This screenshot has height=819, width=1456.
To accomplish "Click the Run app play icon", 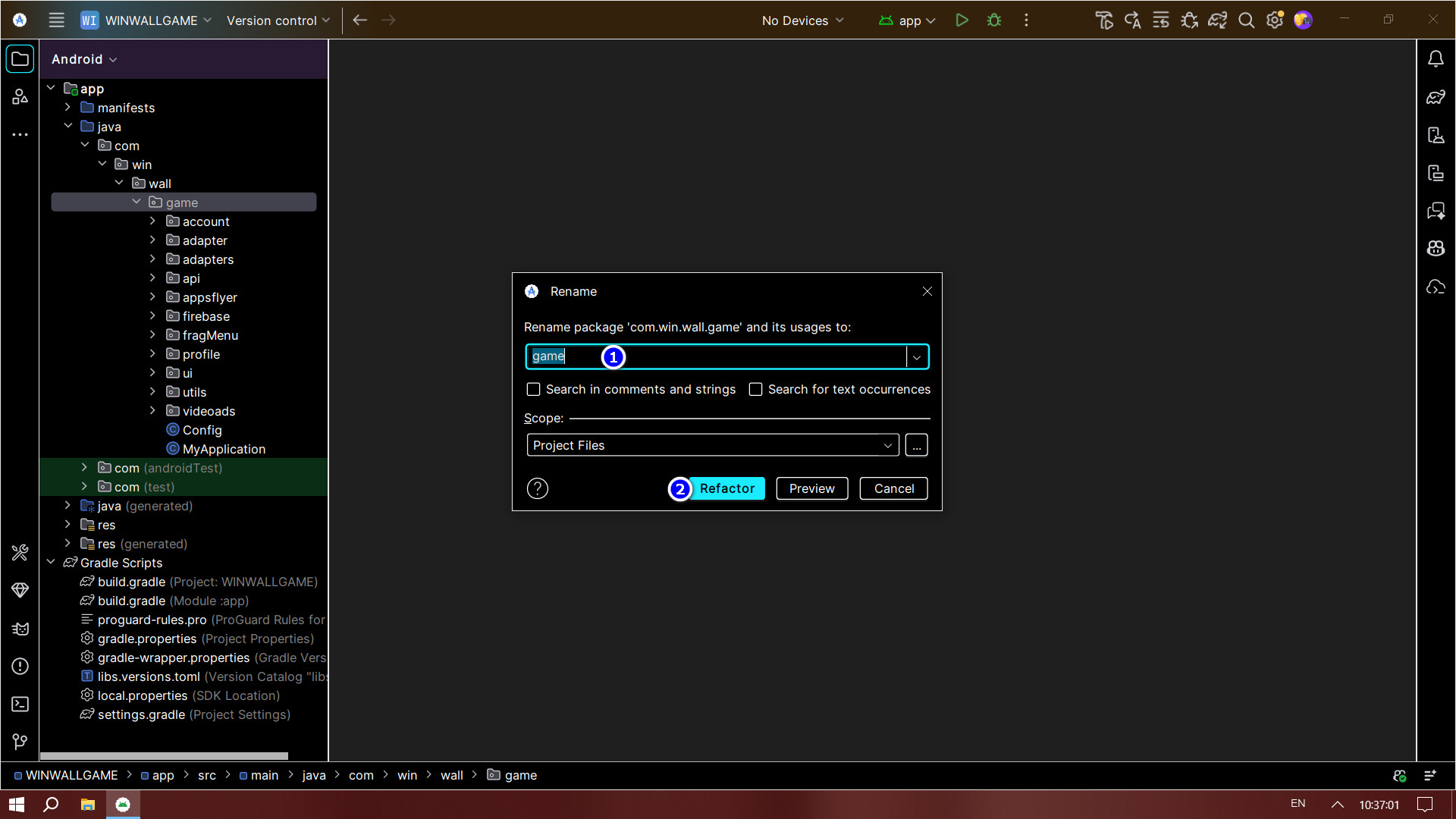I will click(962, 20).
